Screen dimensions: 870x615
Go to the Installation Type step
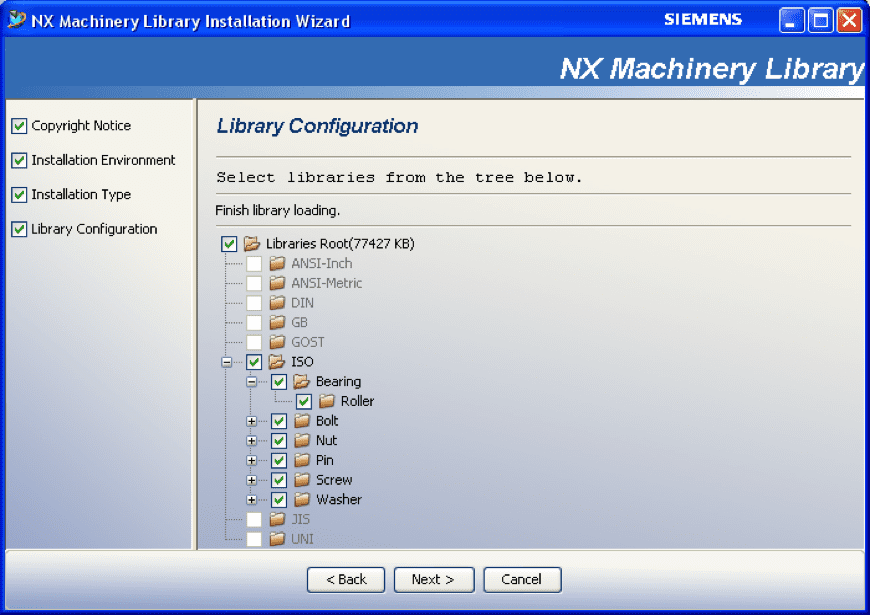72,195
